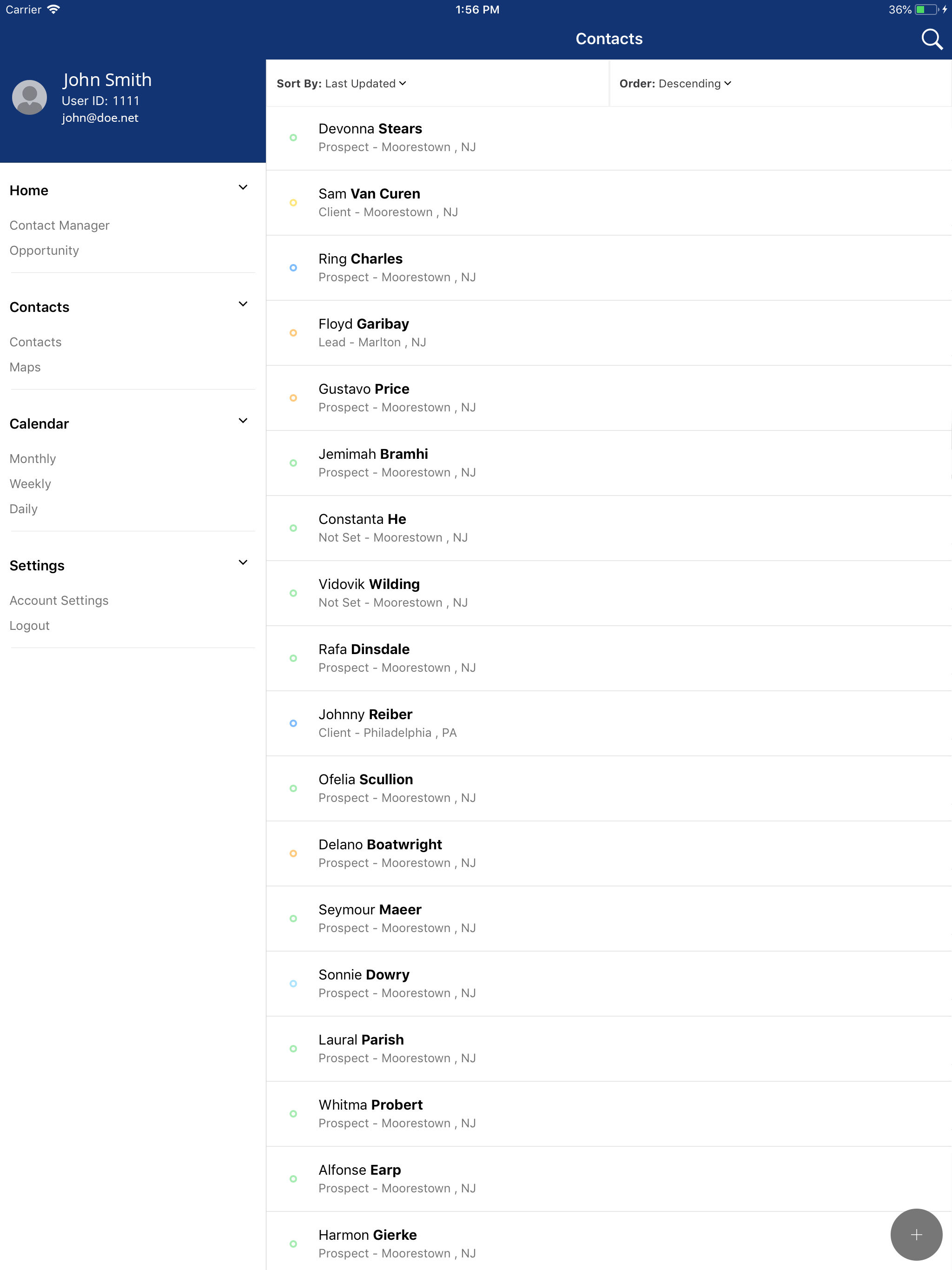The image size is (952, 1270).
Task: Open the search magnifier icon
Action: tap(932, 39)
